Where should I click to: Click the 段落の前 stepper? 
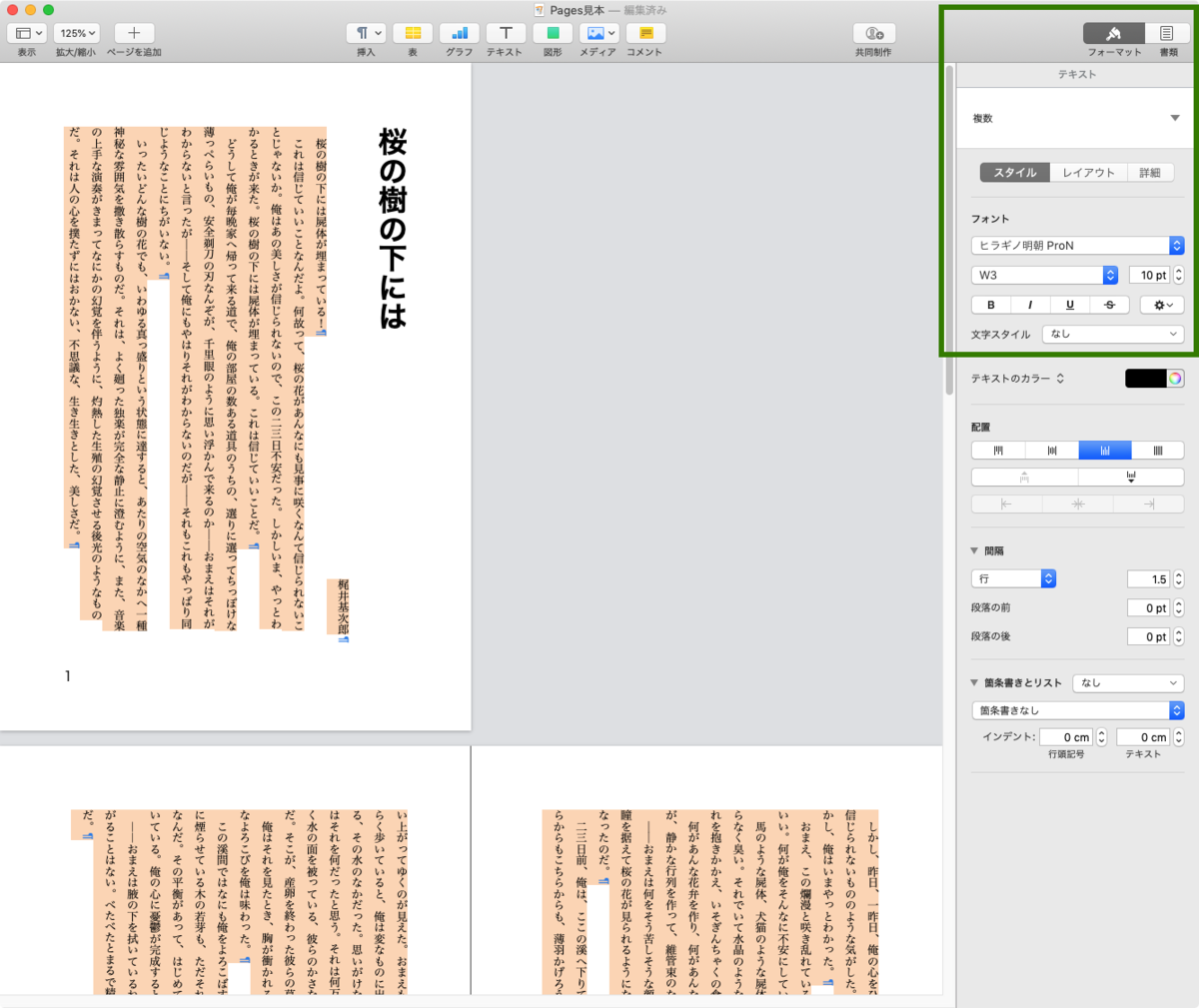[x=1179, y=607]
